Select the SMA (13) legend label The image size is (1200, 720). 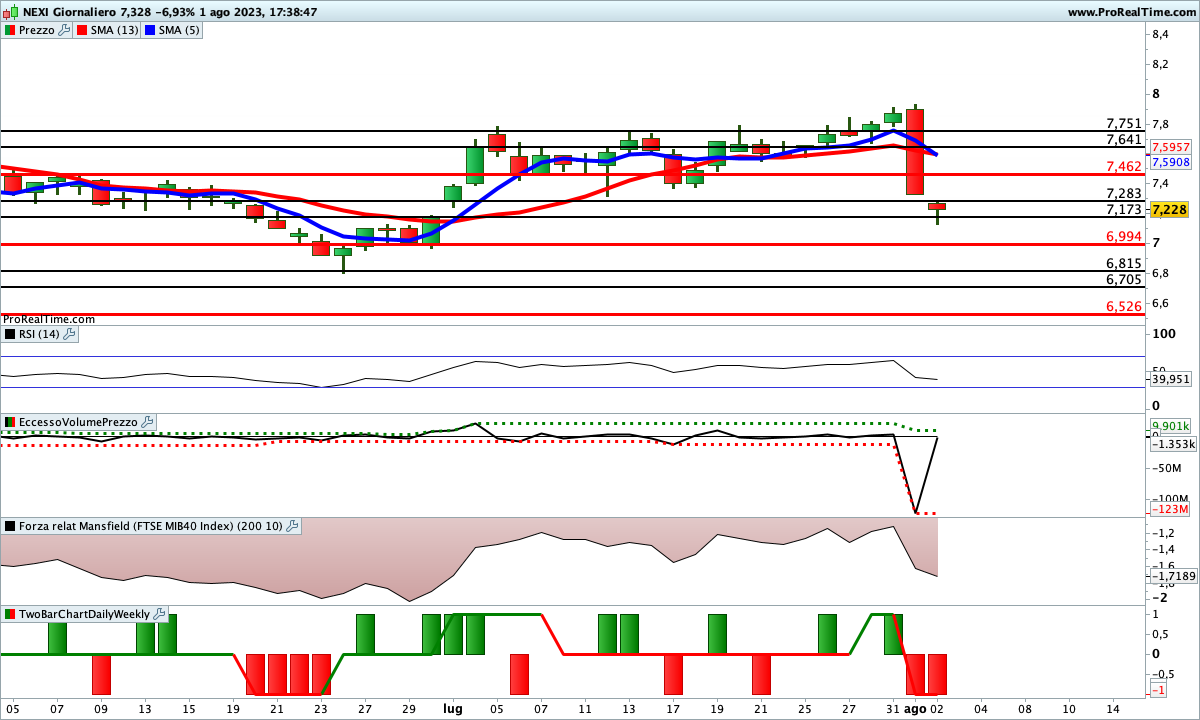click(x=115, y=30)
